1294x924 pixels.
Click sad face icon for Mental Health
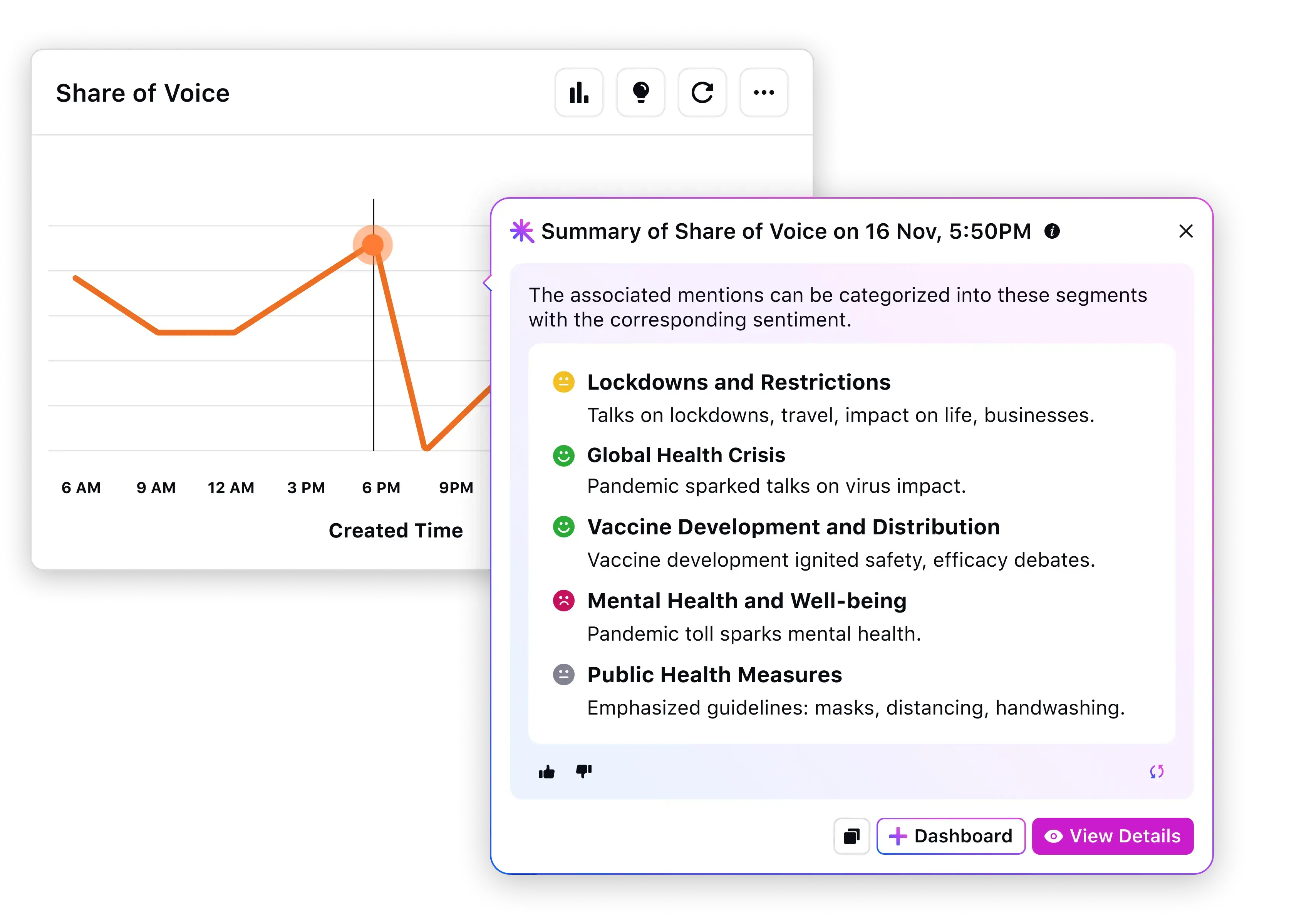pyautogui.click(x=563, y=600)
